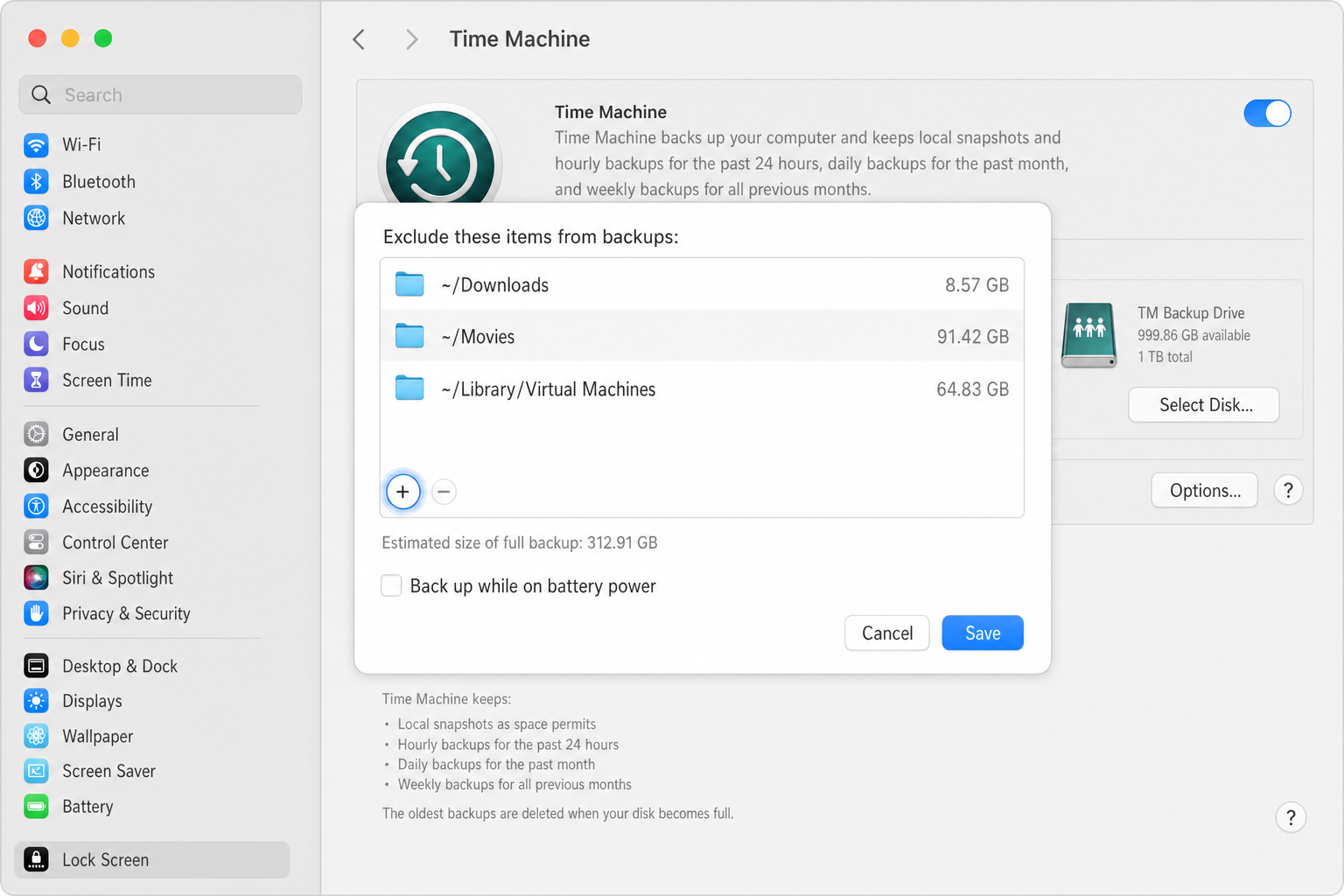Select the Bluetooth icon in sidebar

36,181
